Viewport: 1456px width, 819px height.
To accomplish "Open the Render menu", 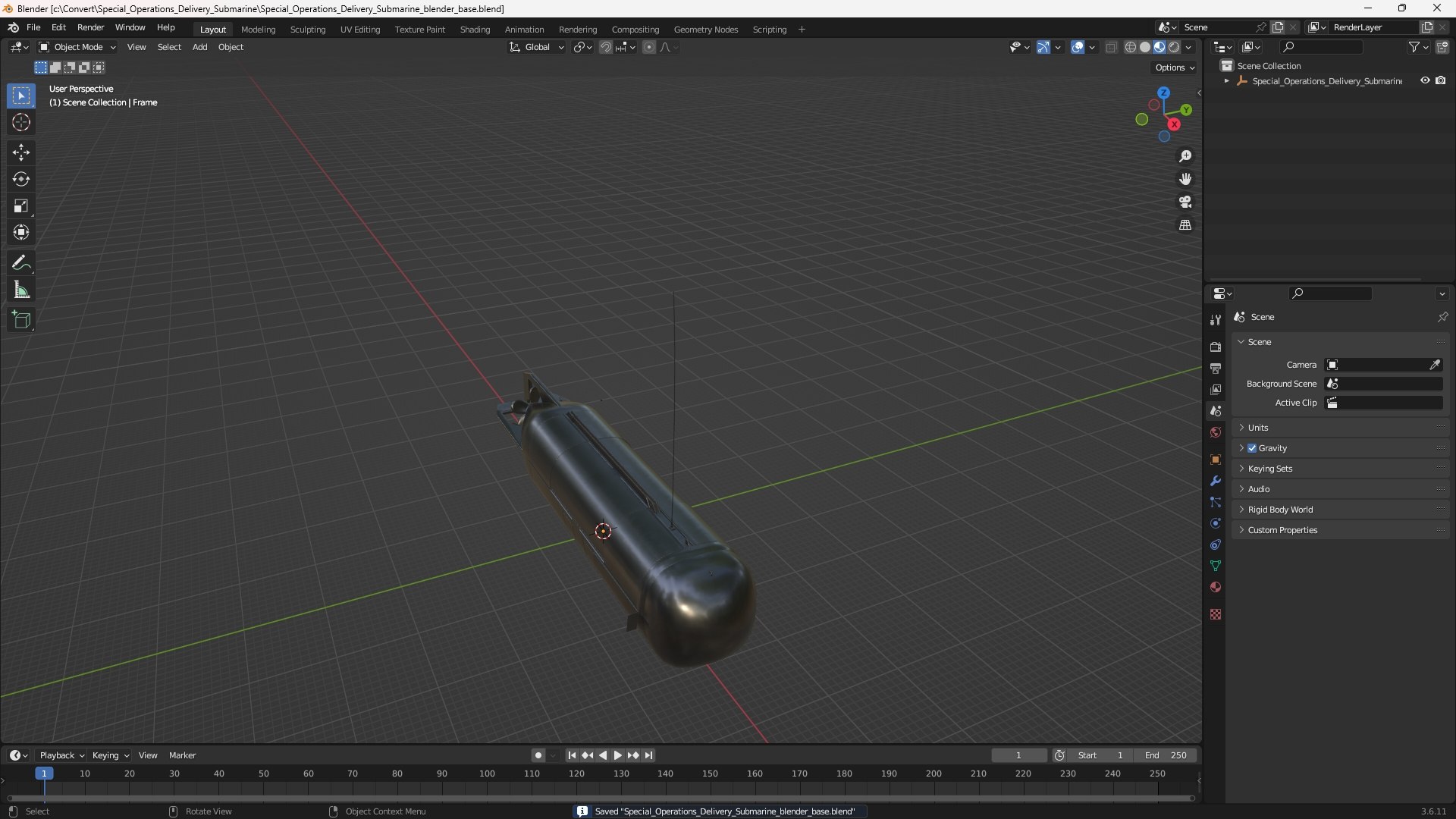I will (90, 27).
